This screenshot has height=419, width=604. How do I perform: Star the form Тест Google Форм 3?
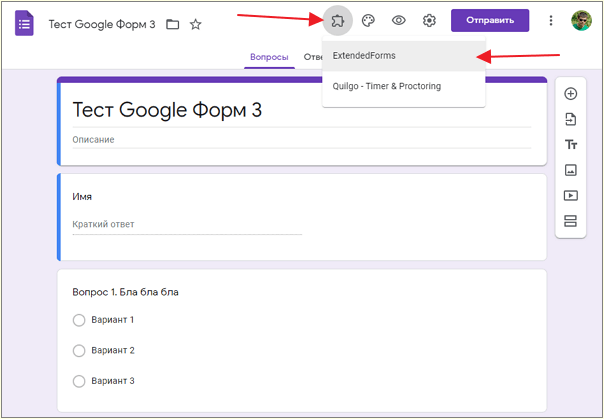coord(196,25)
